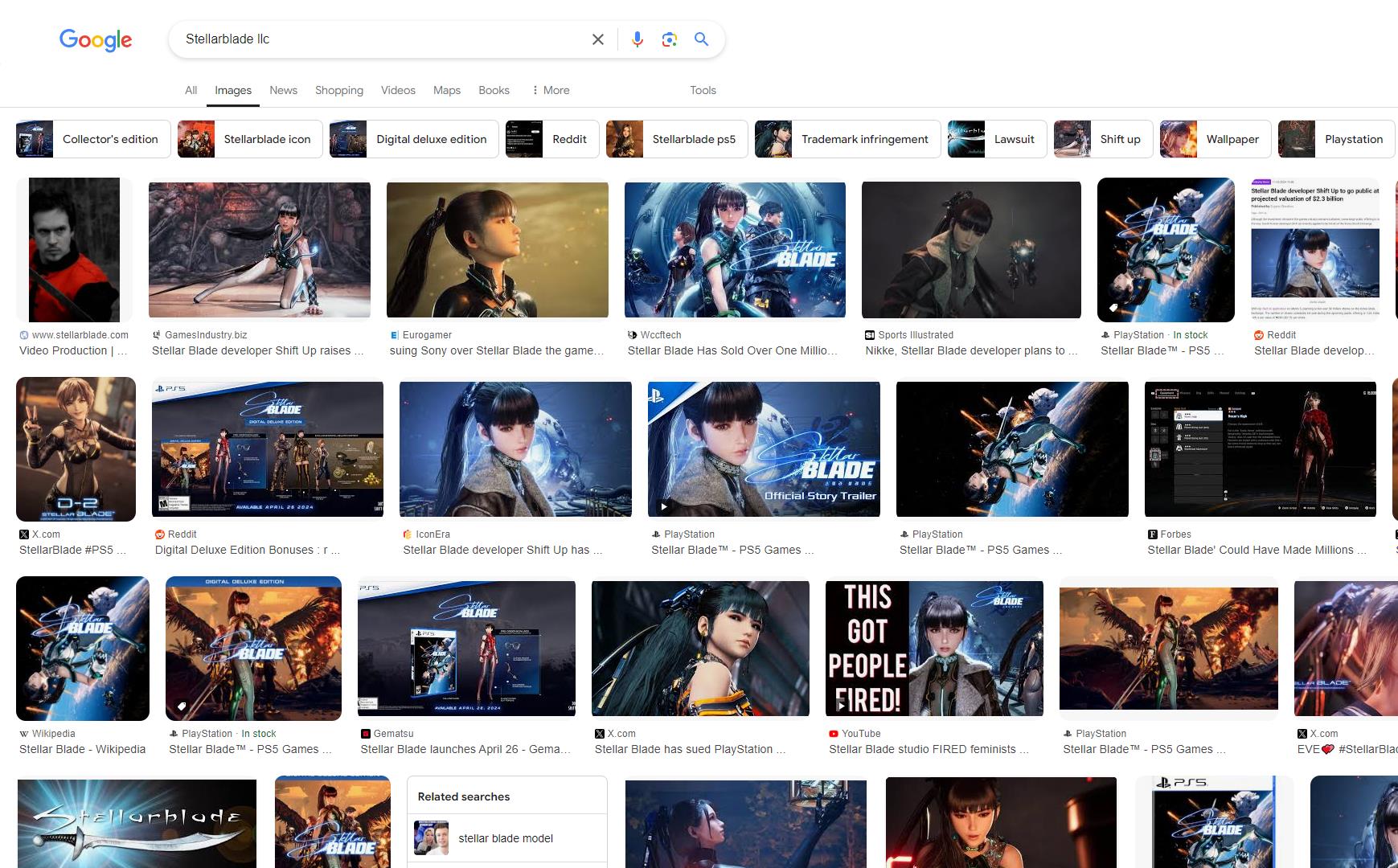Go to the Videos tab
1398x868 pixels.
398,90
